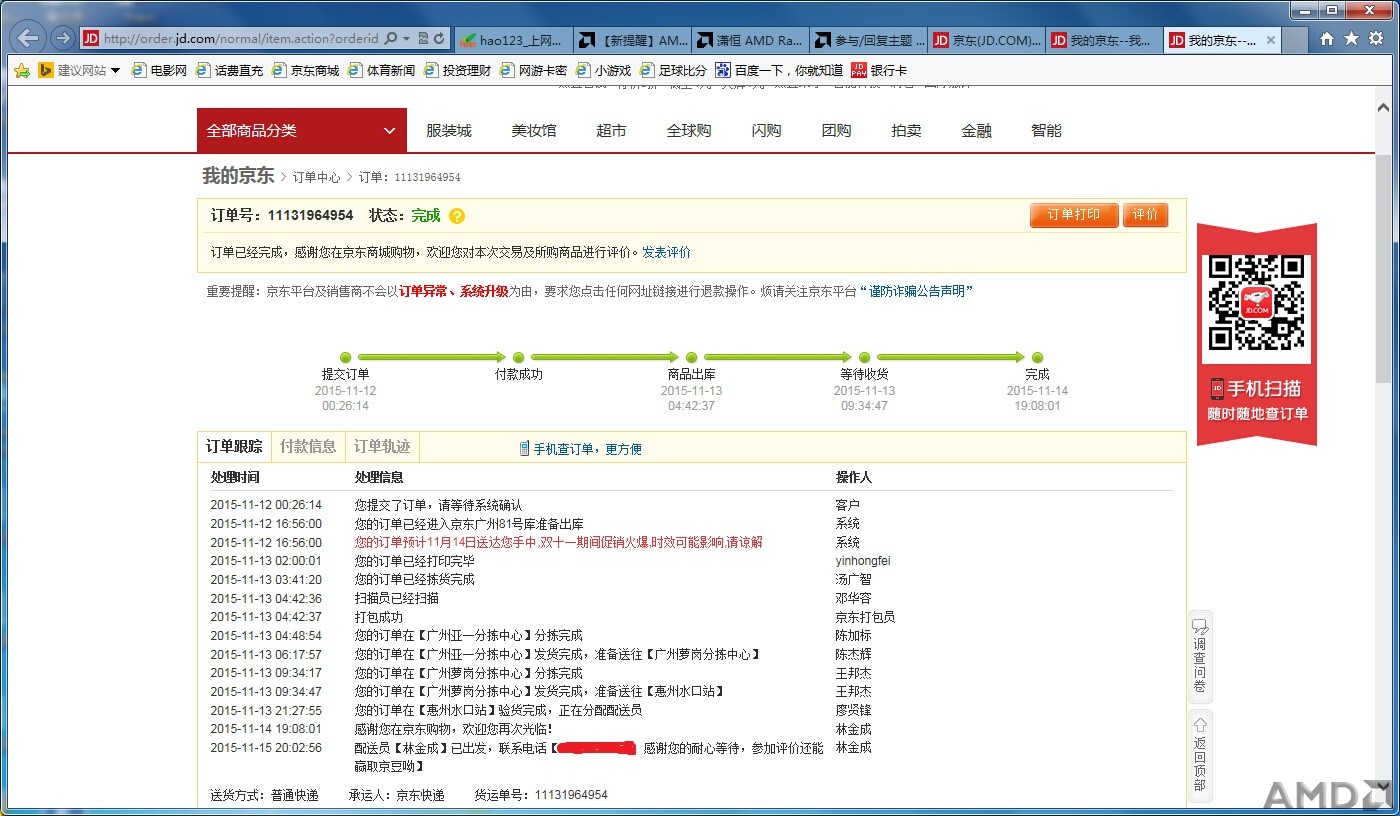Switch to the 我的京东--我... tab
The image size is (1400, 816).
(x=1105, y=40)
